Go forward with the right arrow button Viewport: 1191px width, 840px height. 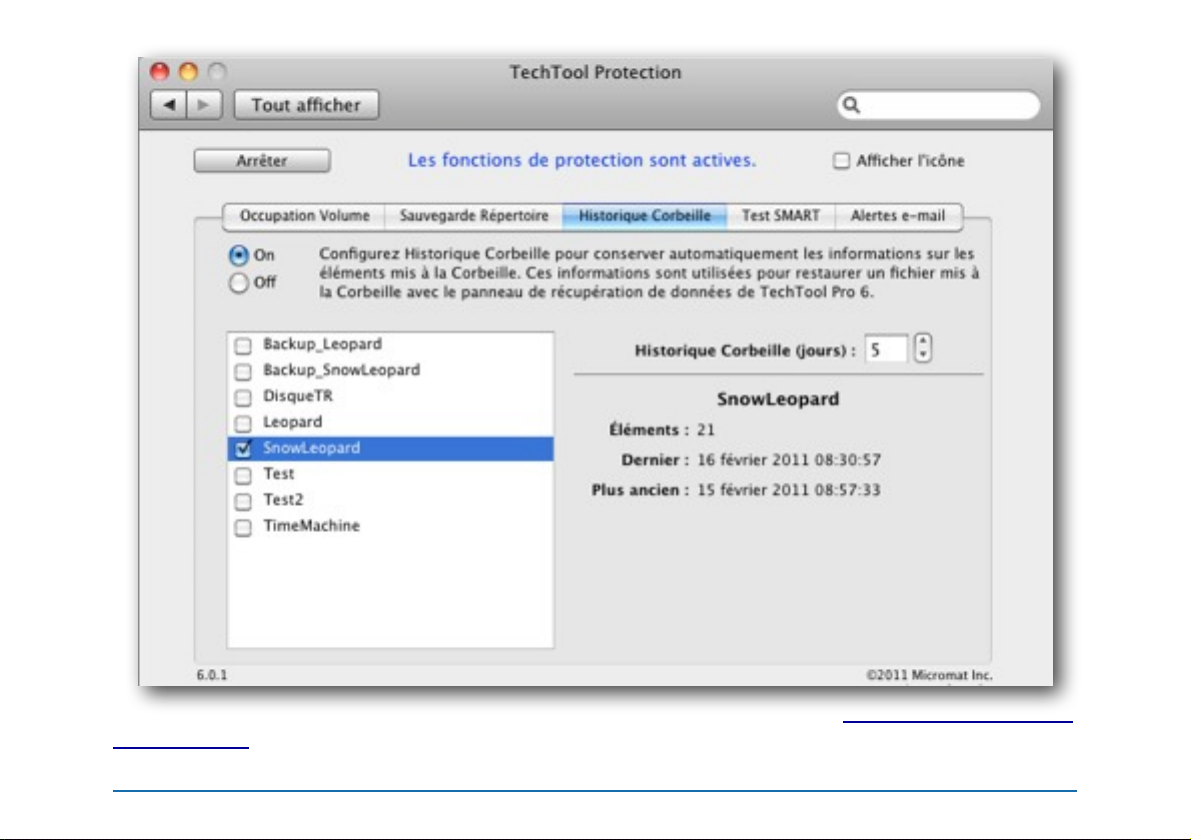click(x=204, y=105)
